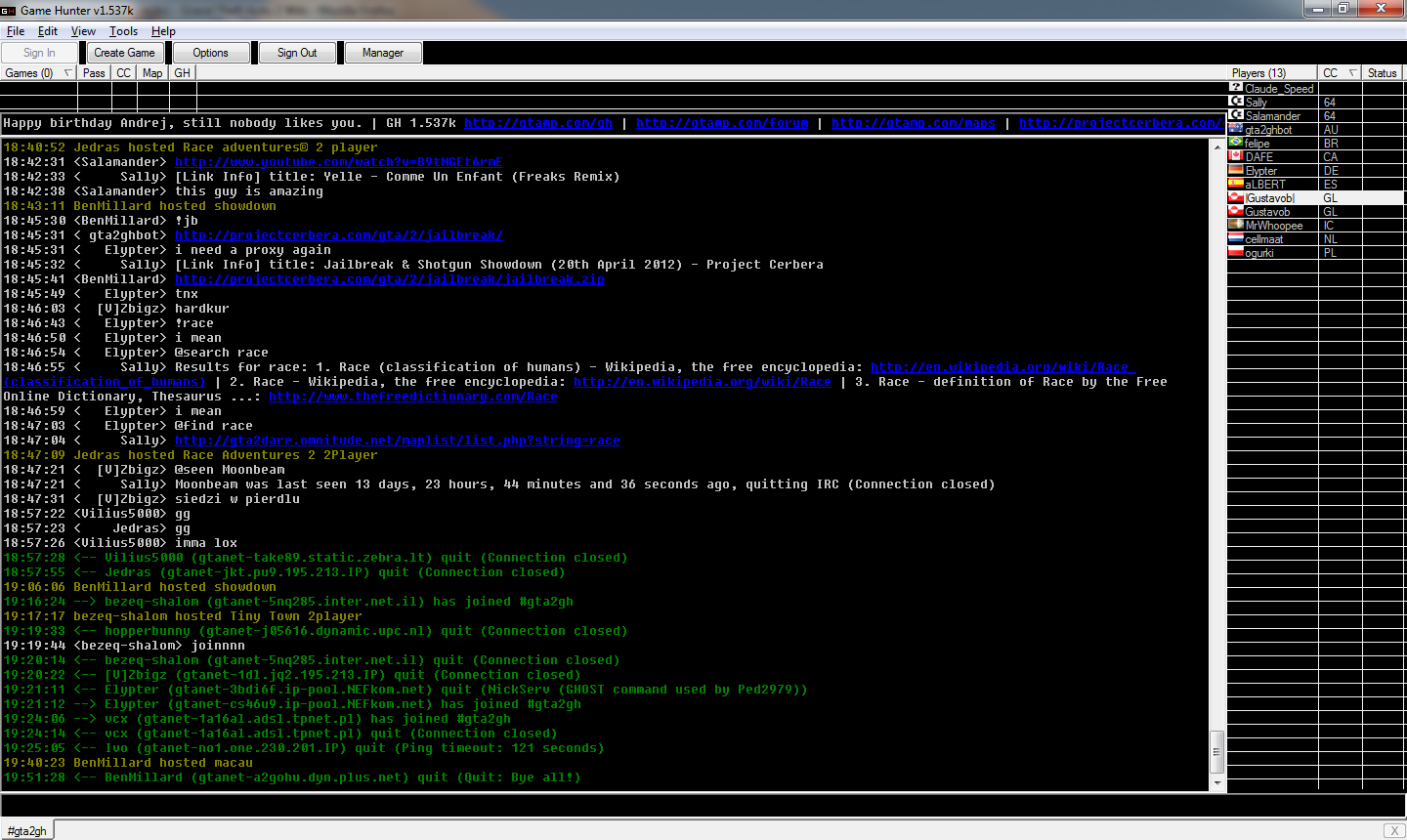Click the Pass column header

coord(94,73)
